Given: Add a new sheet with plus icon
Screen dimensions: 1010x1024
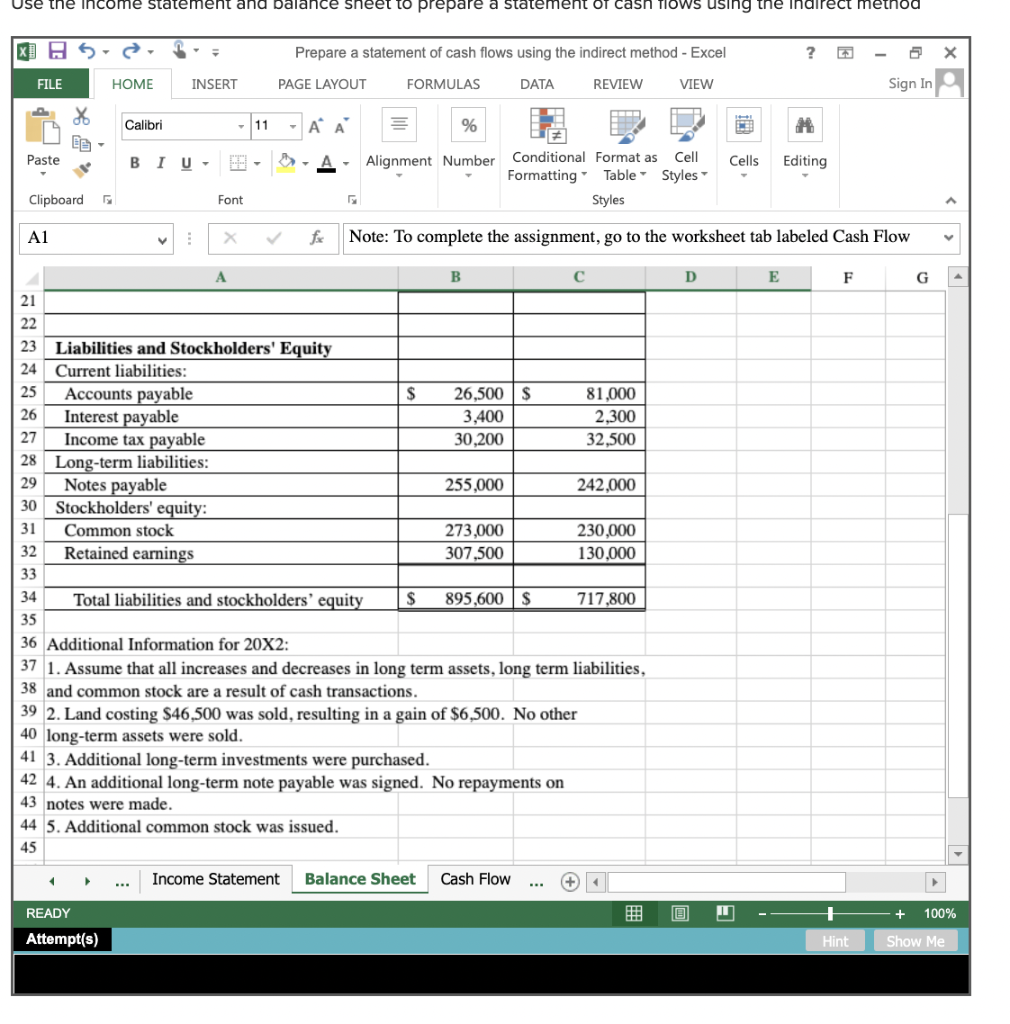Looking at the screenshot, I should 570,882.
